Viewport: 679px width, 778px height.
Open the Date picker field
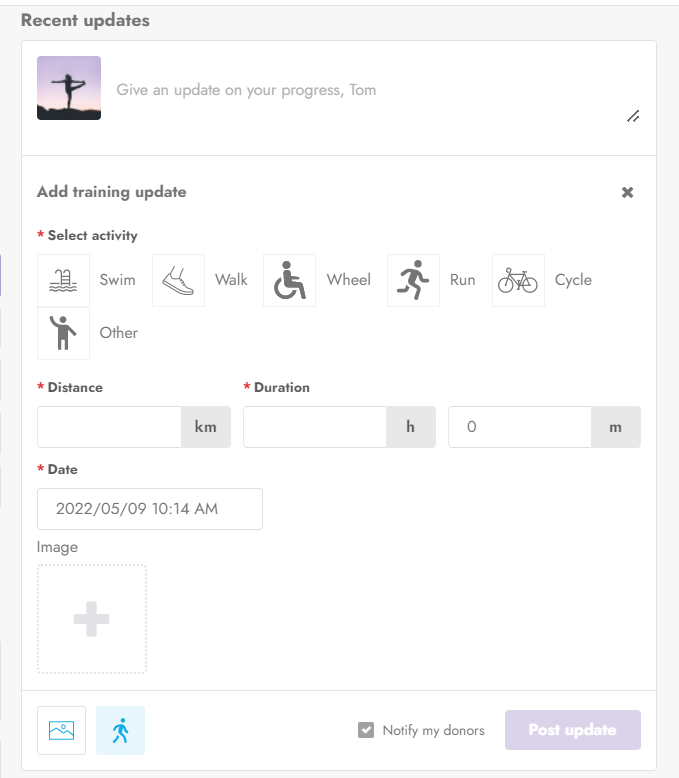click(x=150, y=509)
